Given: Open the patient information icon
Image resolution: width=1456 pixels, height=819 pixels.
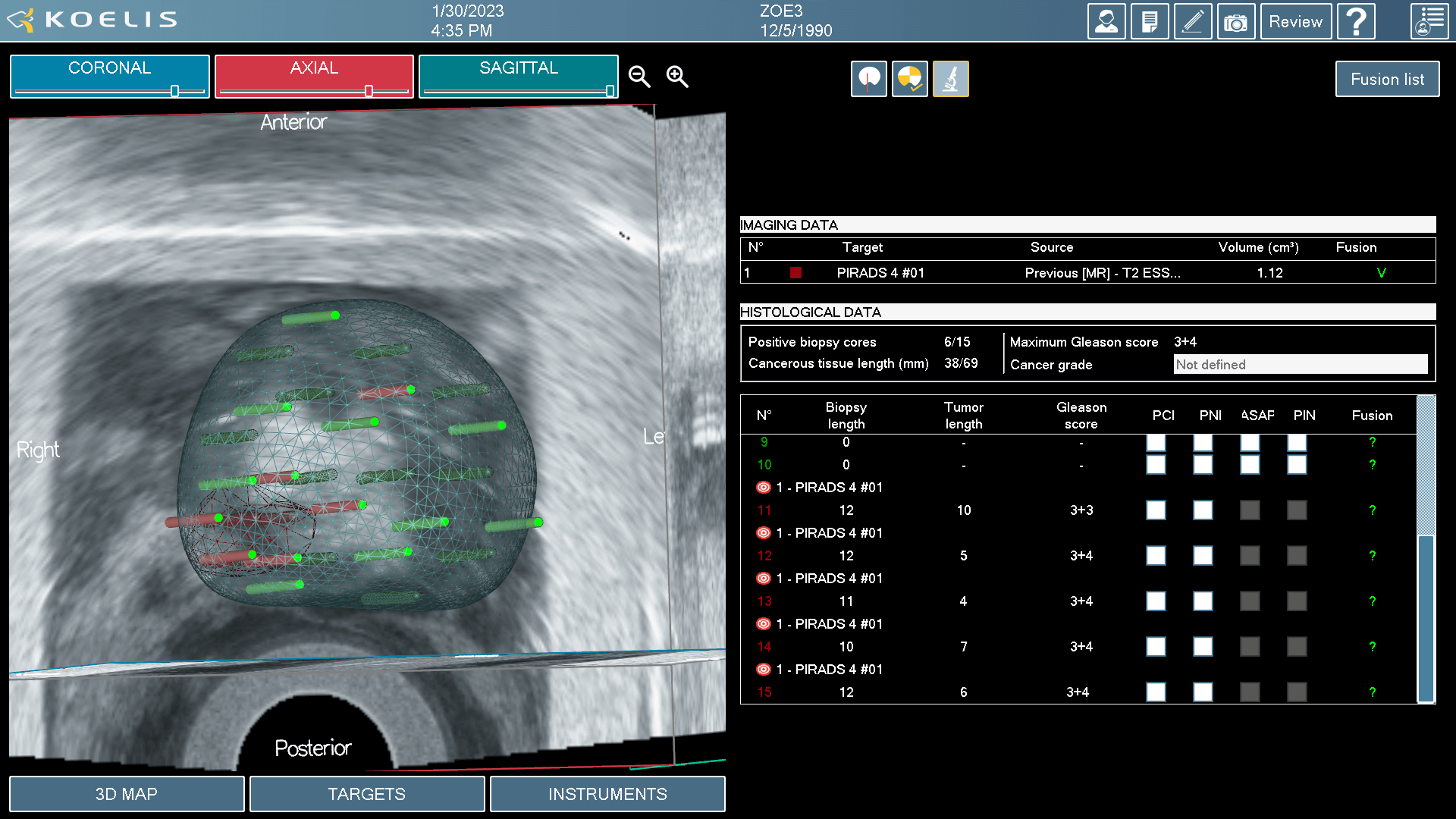Looking at the screenshot, I should pos(1106,21).
